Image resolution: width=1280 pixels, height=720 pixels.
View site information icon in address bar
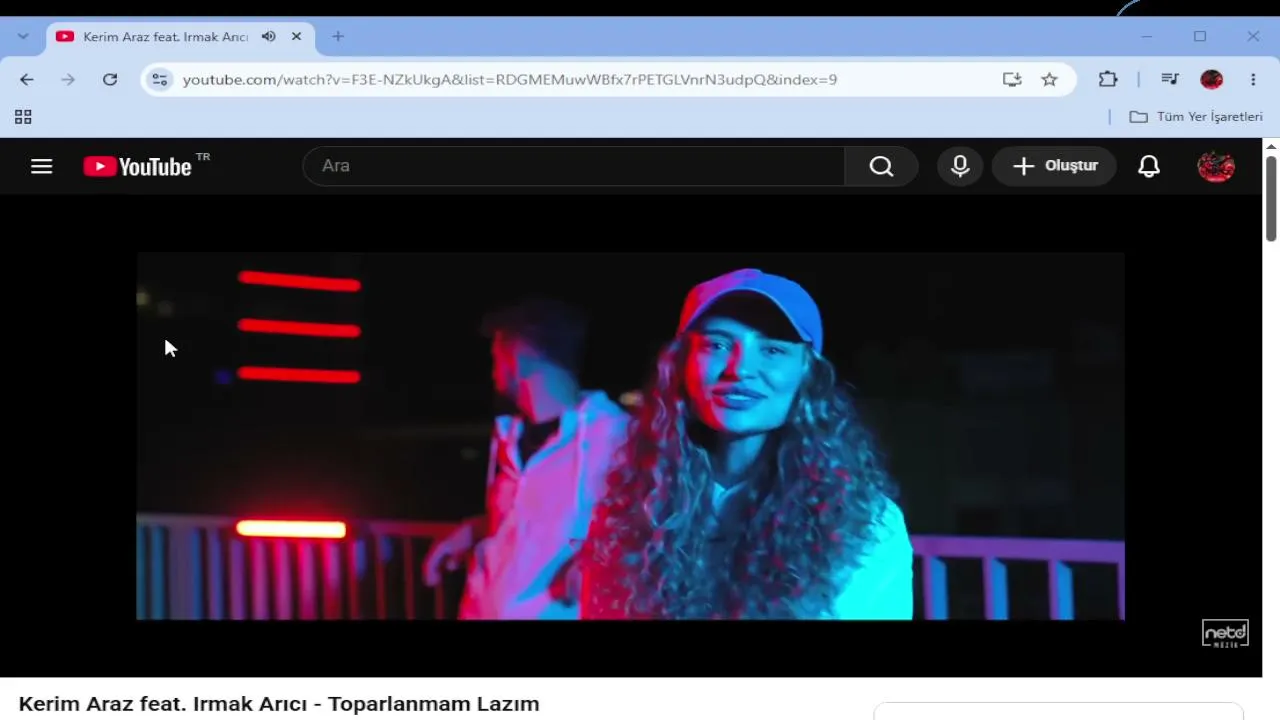tap(159, 80)
